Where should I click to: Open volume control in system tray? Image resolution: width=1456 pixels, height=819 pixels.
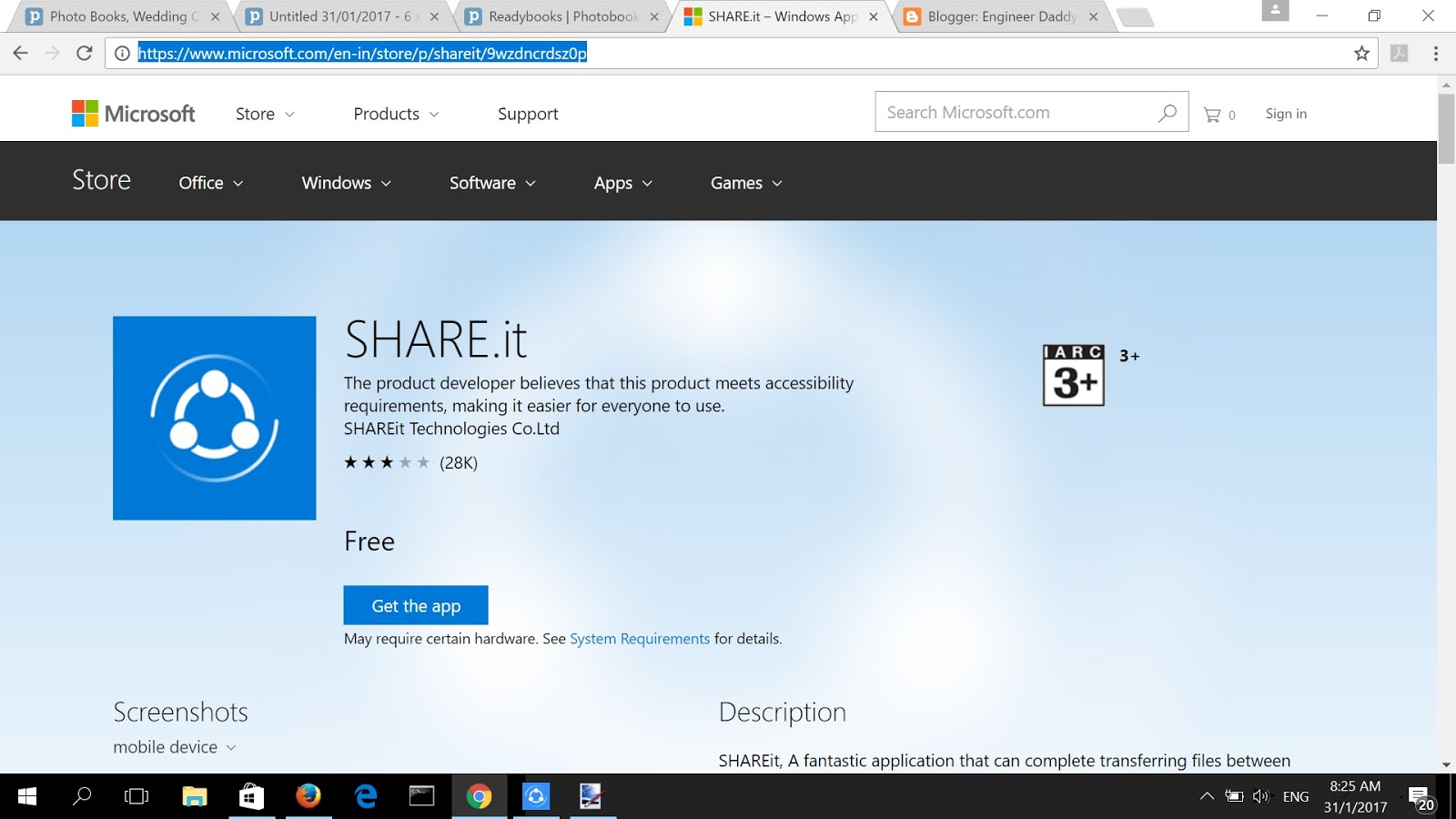tap(1260, 796)
